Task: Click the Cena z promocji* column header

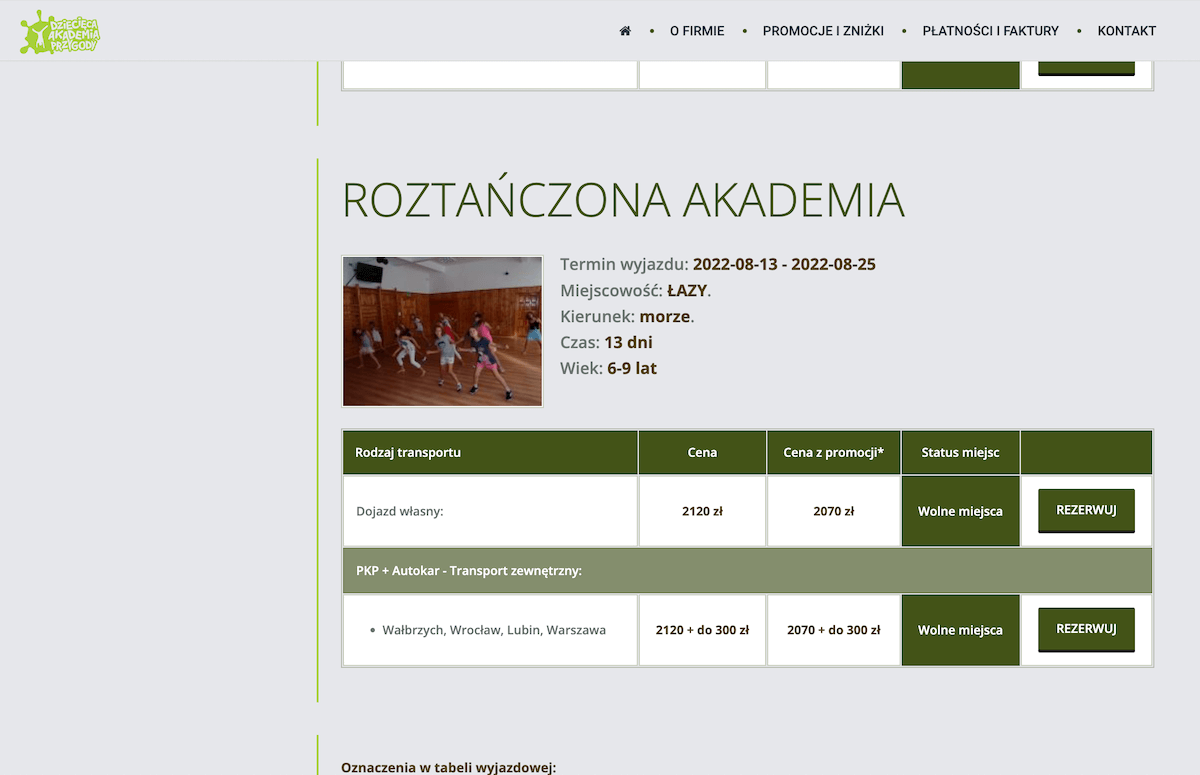Action: (x=833, y=452)
